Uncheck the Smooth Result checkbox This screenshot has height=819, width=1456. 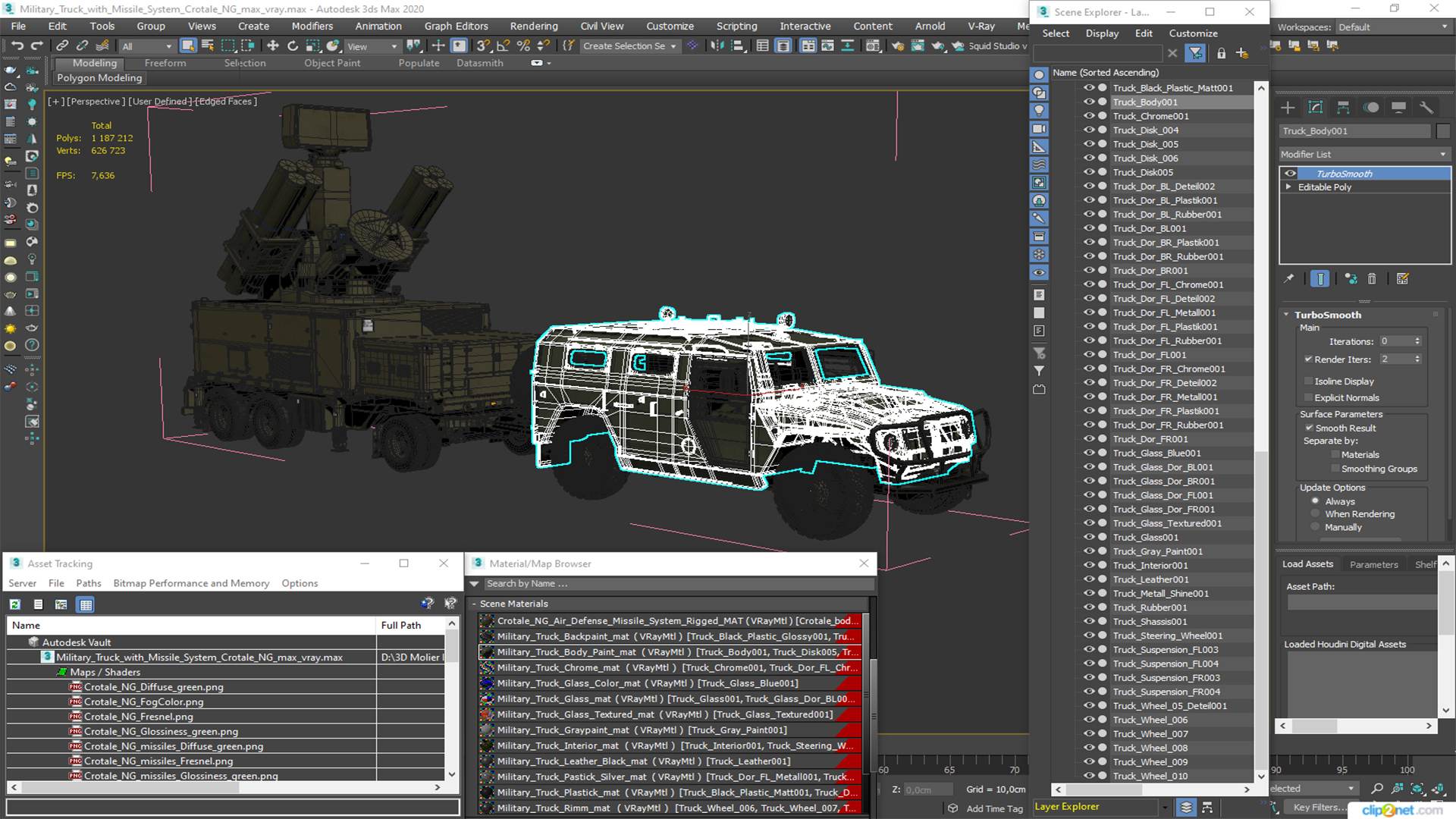click(x=1309, y=428)
